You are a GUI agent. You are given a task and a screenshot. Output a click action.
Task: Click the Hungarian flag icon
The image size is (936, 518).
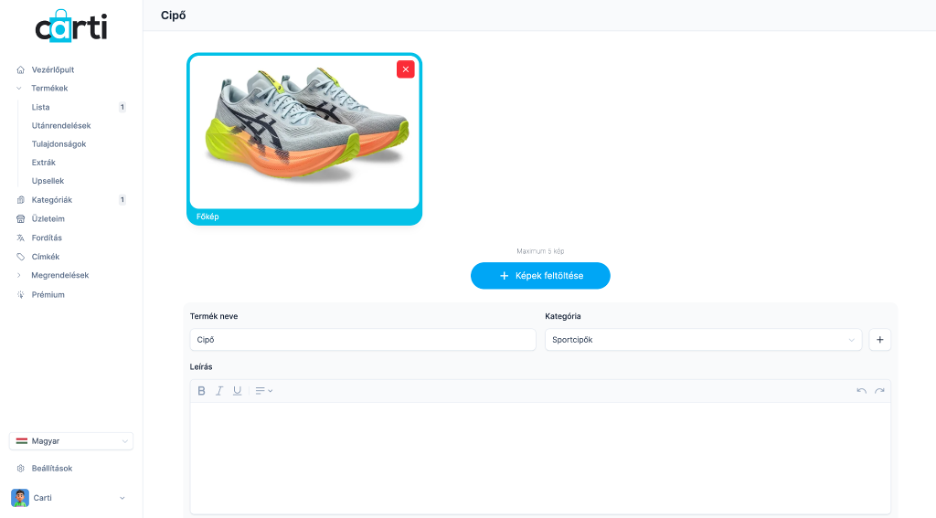[21, 441]
